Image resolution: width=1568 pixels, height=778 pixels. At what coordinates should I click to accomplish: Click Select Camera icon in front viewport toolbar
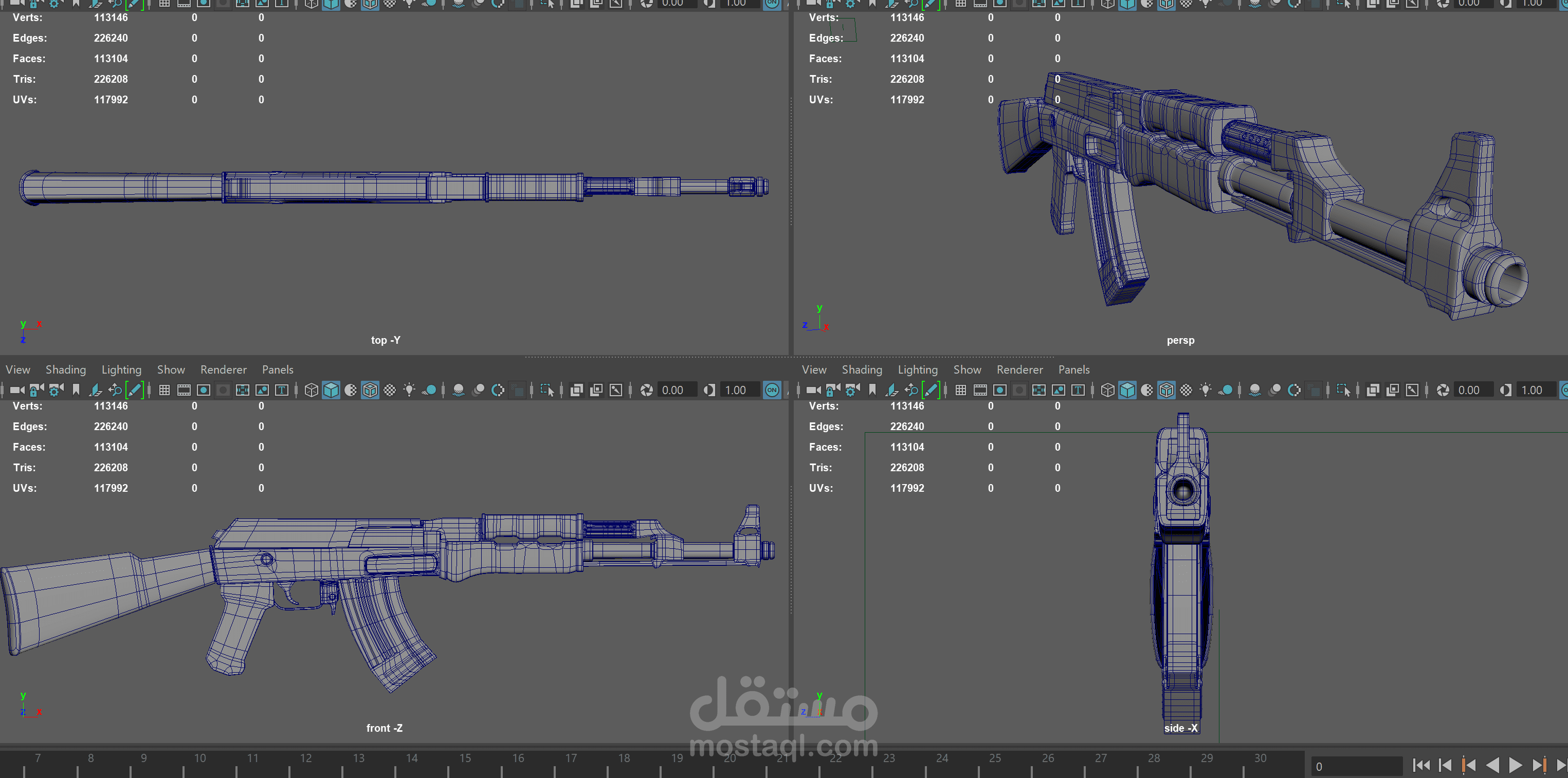pyautogui.click(x=16, y=390)
